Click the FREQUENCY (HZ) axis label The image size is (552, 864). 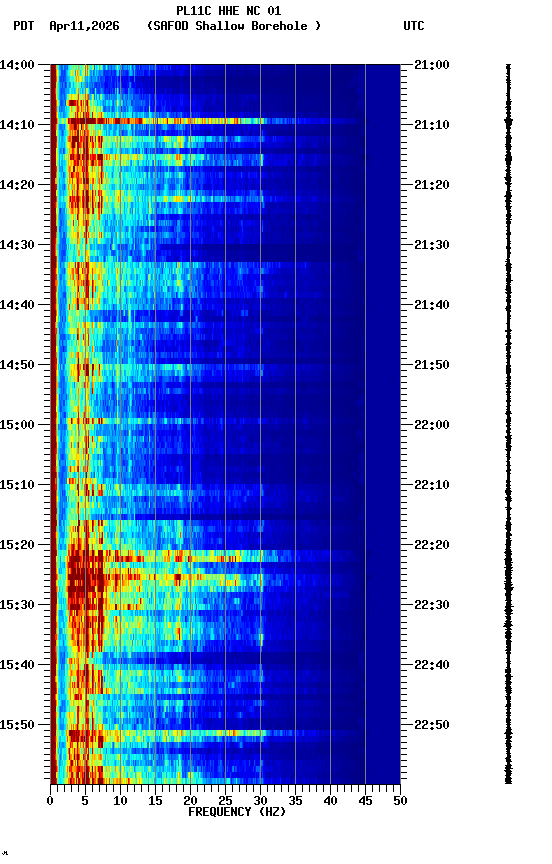point(237,812)
